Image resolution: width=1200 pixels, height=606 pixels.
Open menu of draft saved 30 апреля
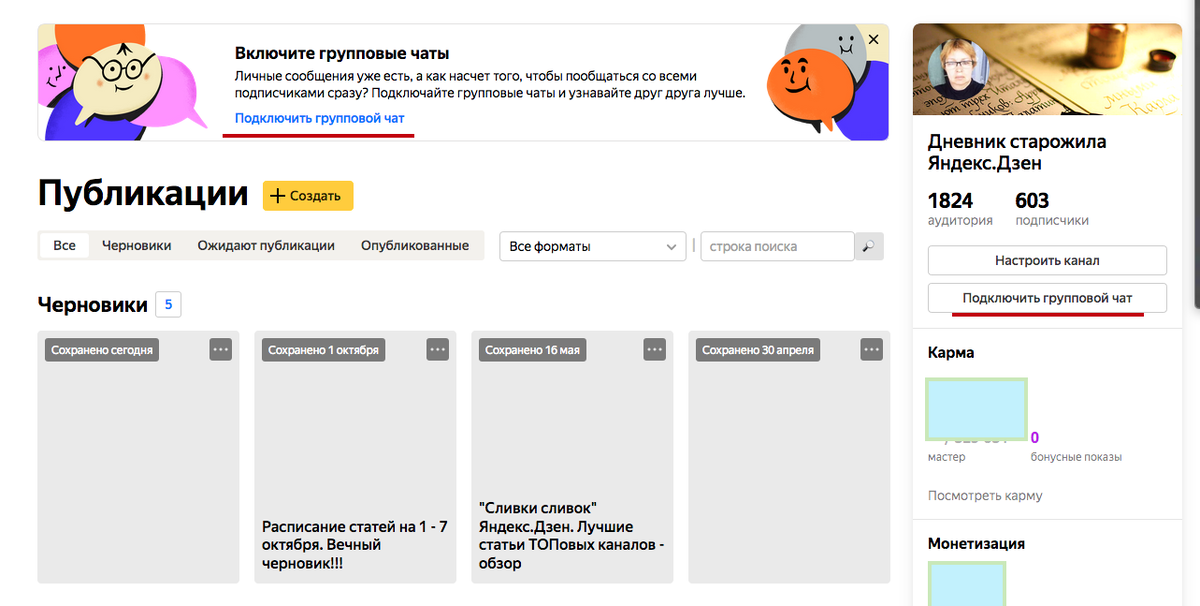tap(872, 350)
